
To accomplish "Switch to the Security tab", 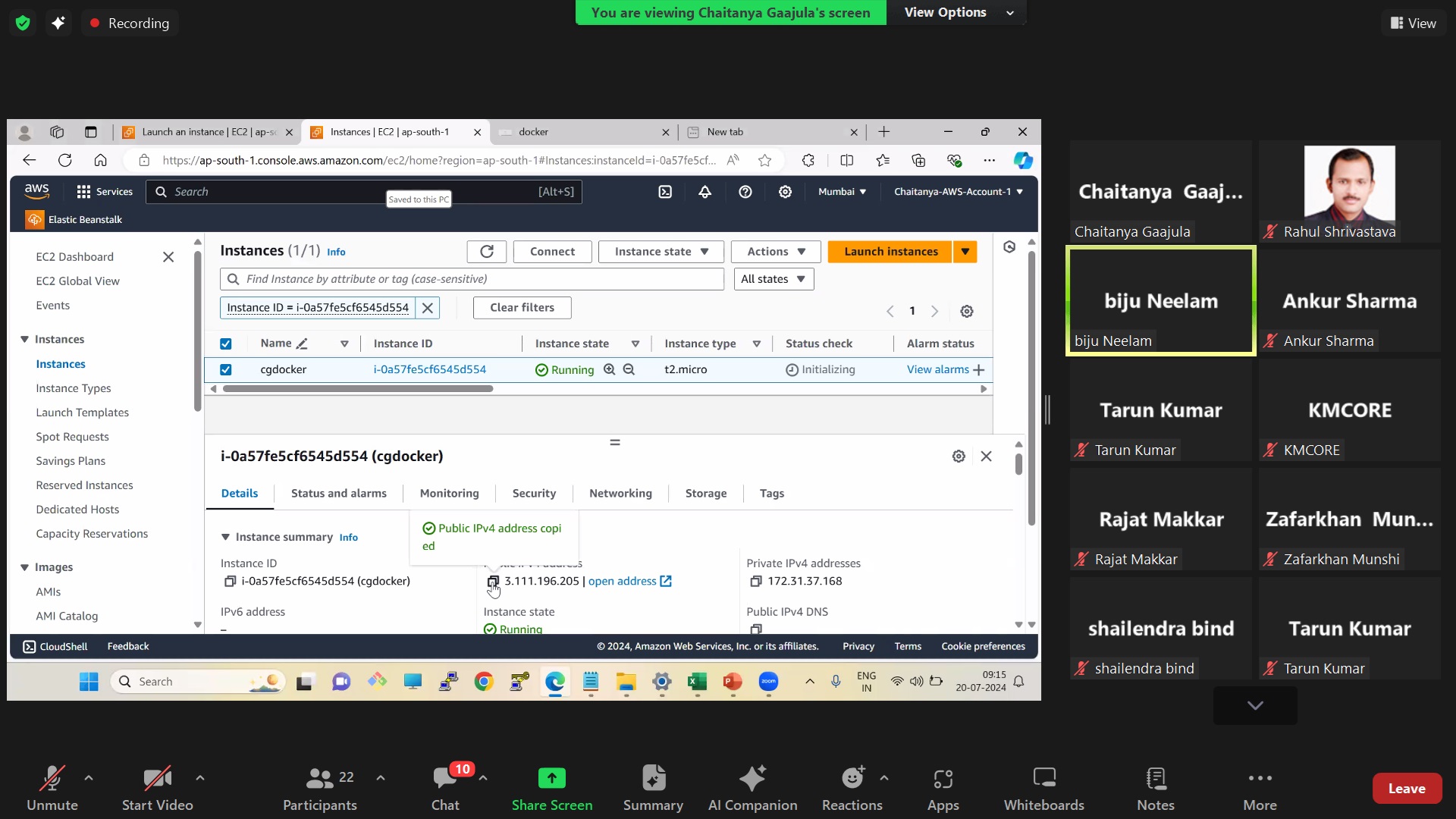I will (534, 494).
